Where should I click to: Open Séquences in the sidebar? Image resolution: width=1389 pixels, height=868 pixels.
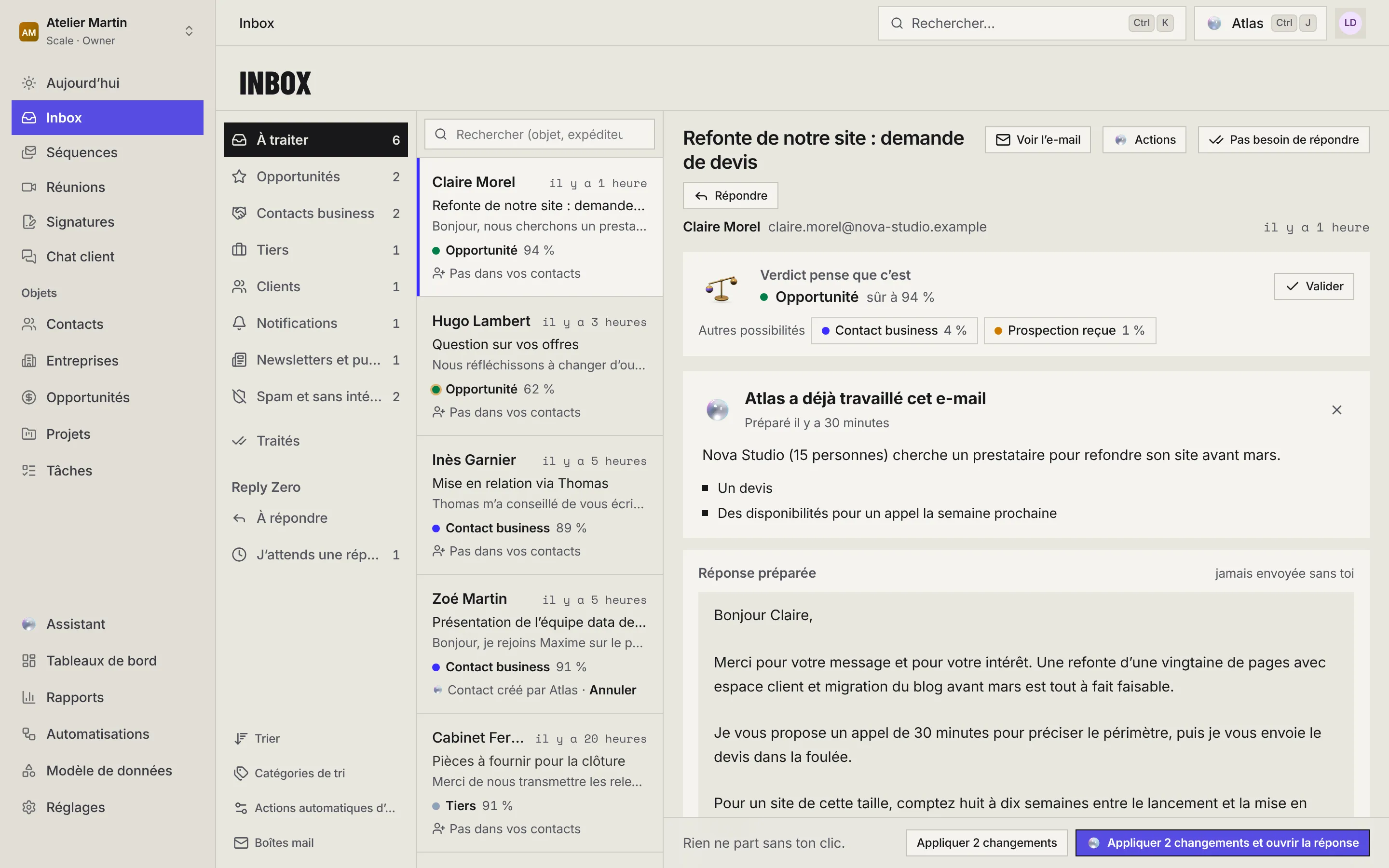point(108,152)
